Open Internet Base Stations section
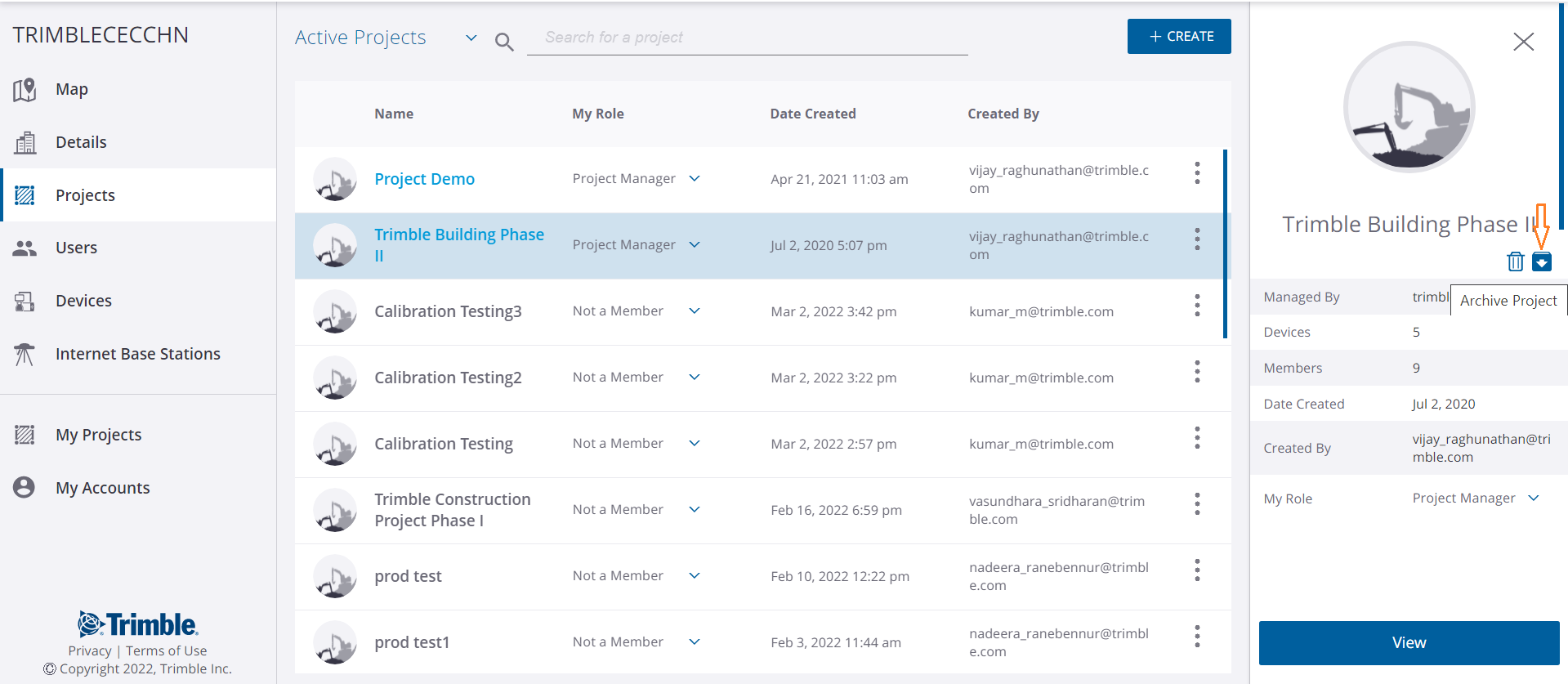 (x=137, y=354)
